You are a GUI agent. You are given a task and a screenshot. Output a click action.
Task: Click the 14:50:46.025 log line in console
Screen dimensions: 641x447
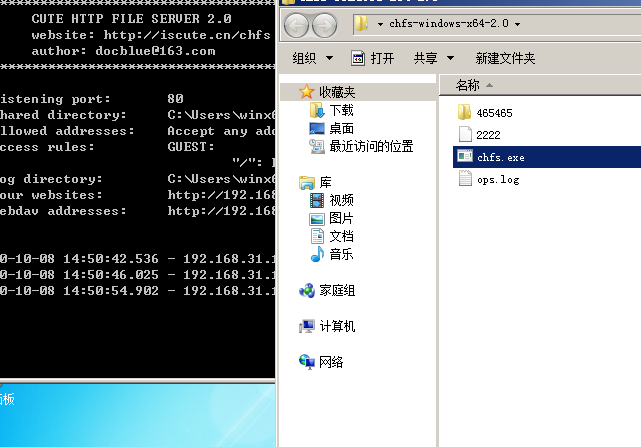click(137, 275)
